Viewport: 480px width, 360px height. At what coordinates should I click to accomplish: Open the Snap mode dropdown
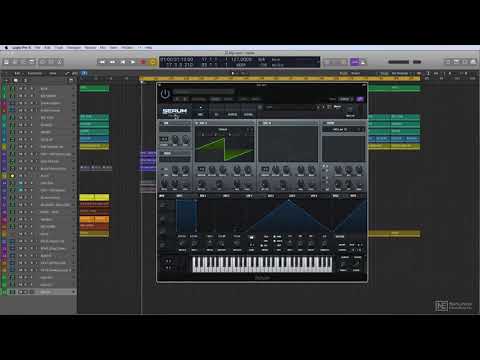point(356,73)
